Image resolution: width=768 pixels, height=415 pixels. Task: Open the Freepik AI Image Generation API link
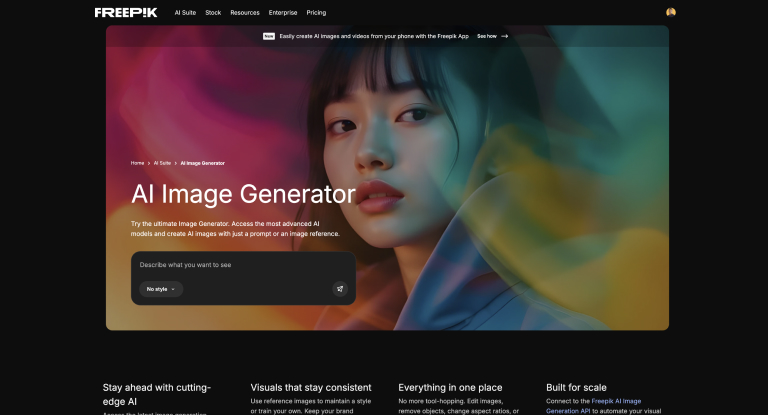[x=593, y=406]
